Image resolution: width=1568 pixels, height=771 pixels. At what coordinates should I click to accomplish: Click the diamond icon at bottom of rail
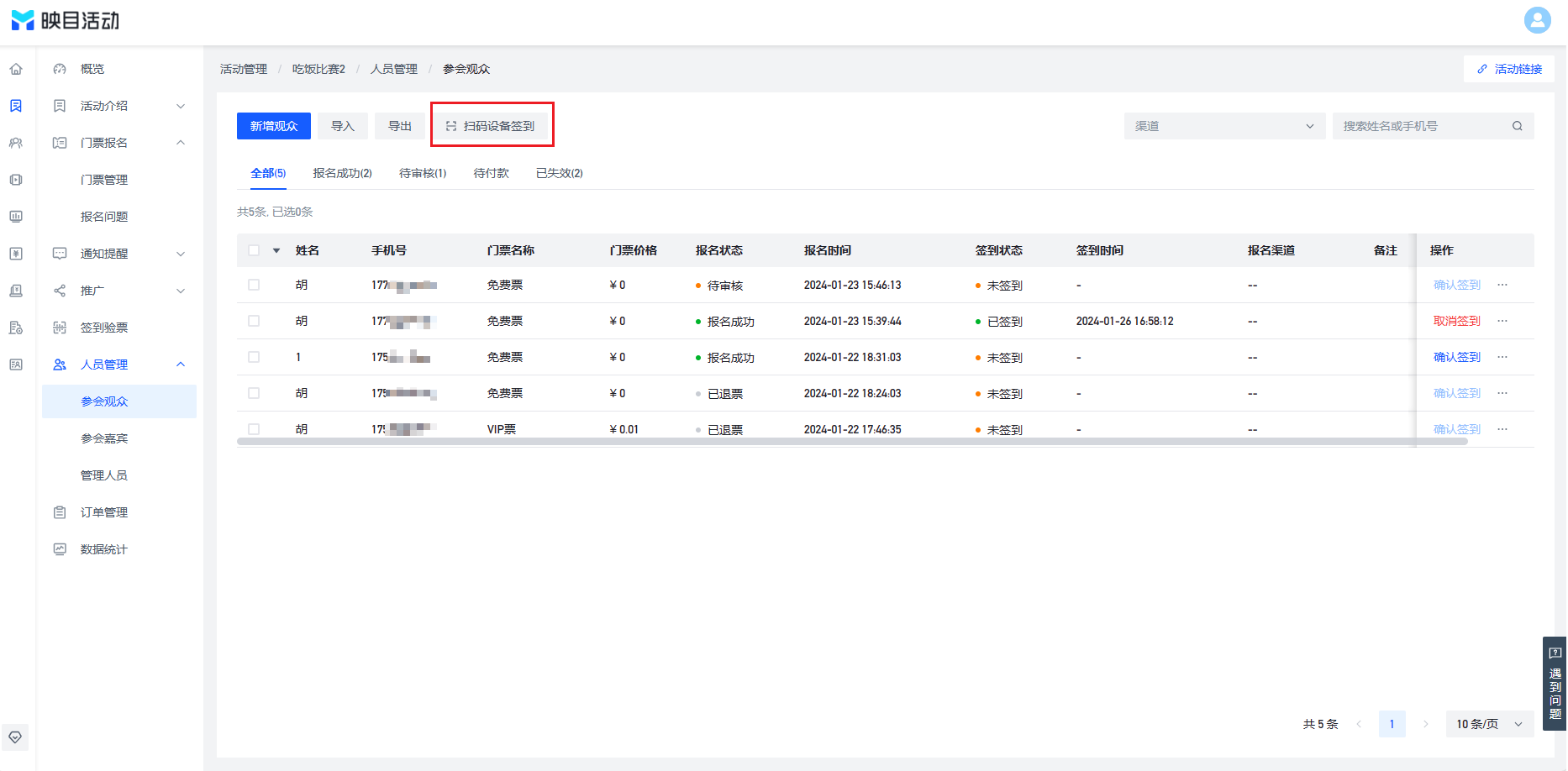pos(15,737)
